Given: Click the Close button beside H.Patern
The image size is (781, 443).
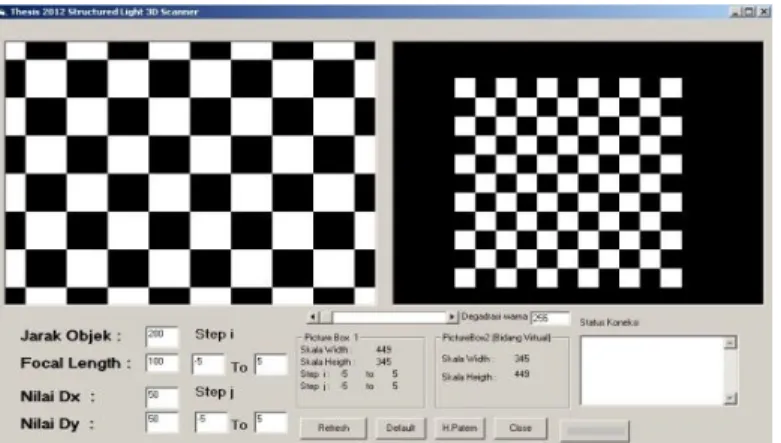Looking at the screenshot, I should (x=520, y=428).
